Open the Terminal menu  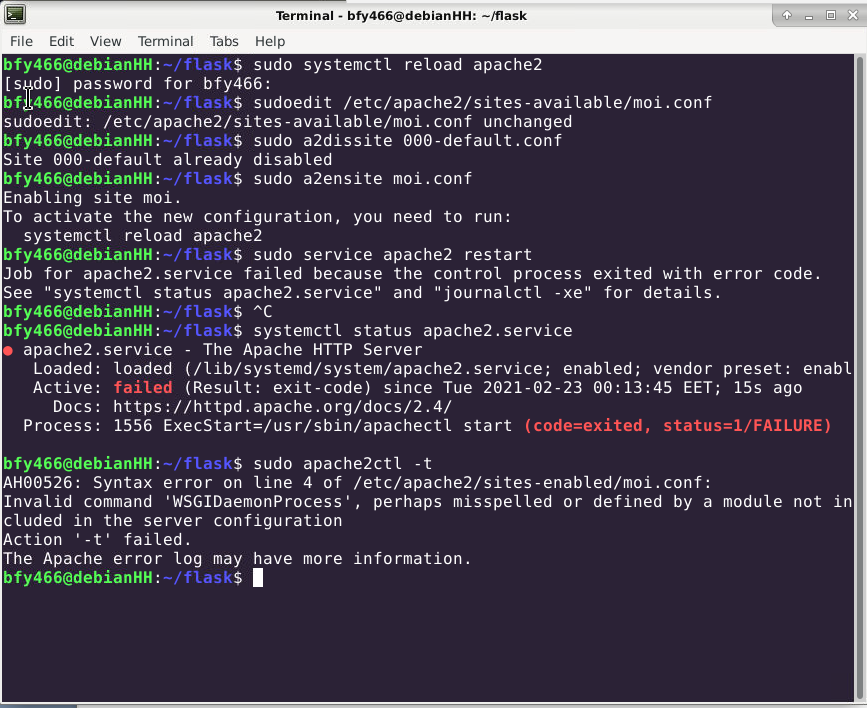(165, 41)
